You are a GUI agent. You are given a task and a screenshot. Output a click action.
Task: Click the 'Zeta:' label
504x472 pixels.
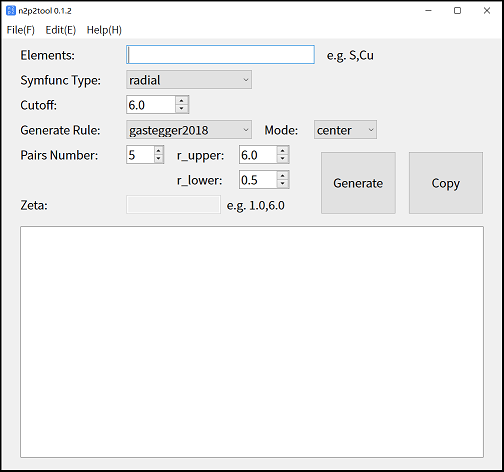[34, 205]
